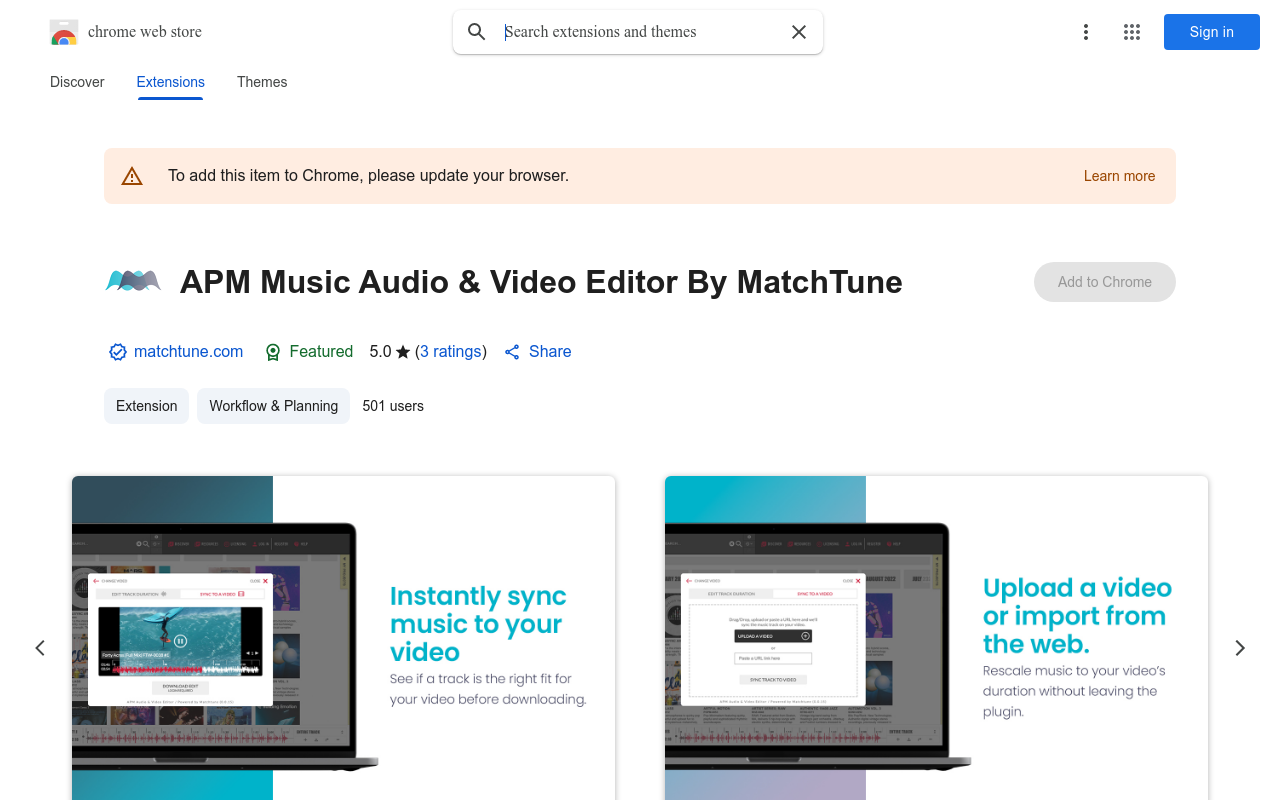Click the Featured badge icon

(x=273, y=352)
